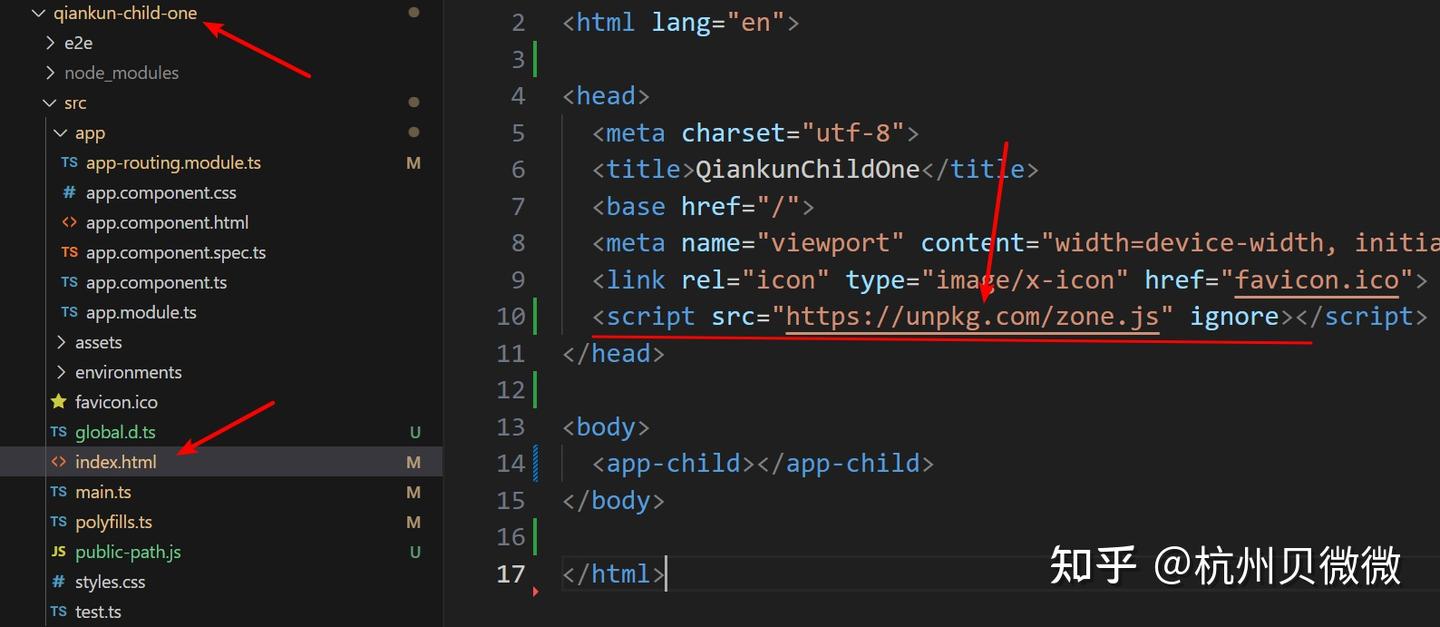Click the U status badge beside public-path.js
The height and width of the screenshot is (627, 1440).
click(x=415, y=552)
